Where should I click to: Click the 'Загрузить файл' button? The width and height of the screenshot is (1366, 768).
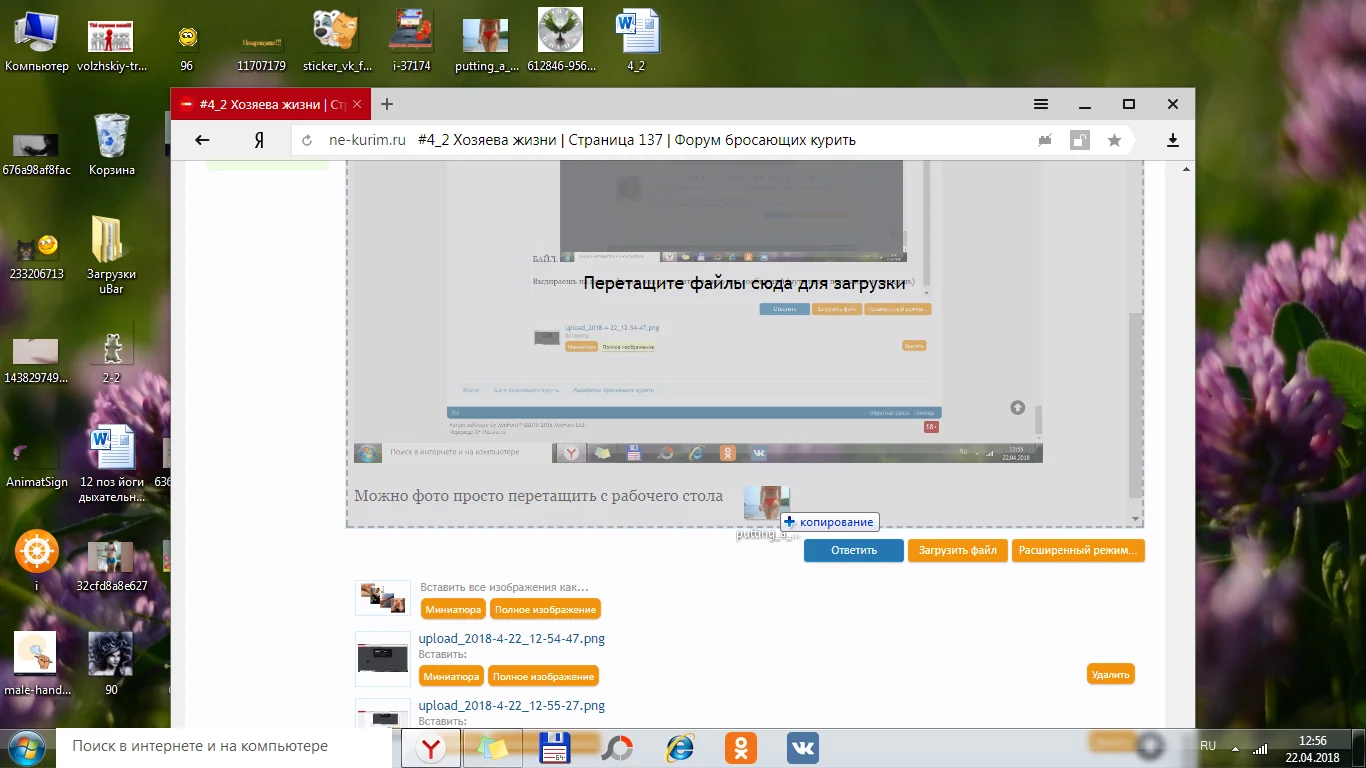[x=958, y=550]
